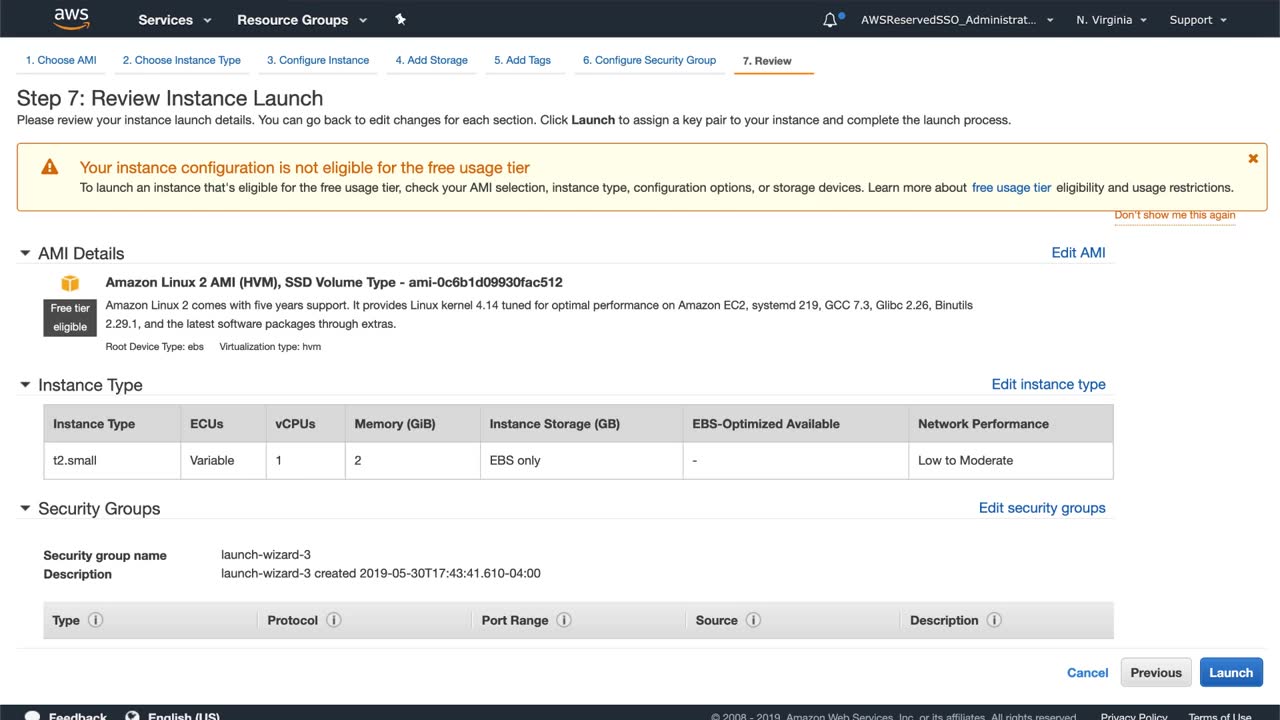Image resolution: width=1280 pixels, height=720 pixels.
Task: Click the Protocol column info icon
Action: [x=334, y=620]
